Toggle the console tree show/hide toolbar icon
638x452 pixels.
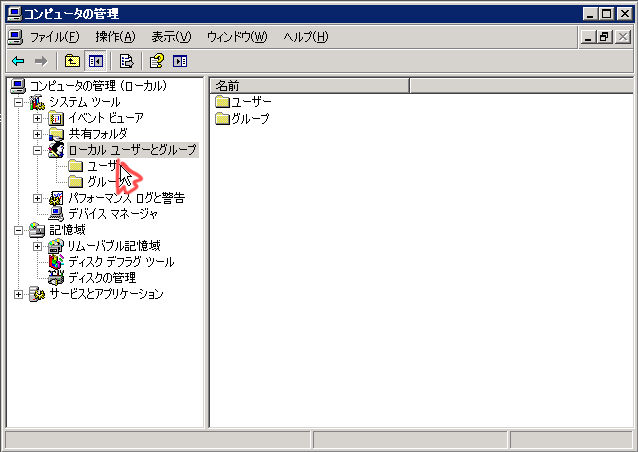(96, 61)
